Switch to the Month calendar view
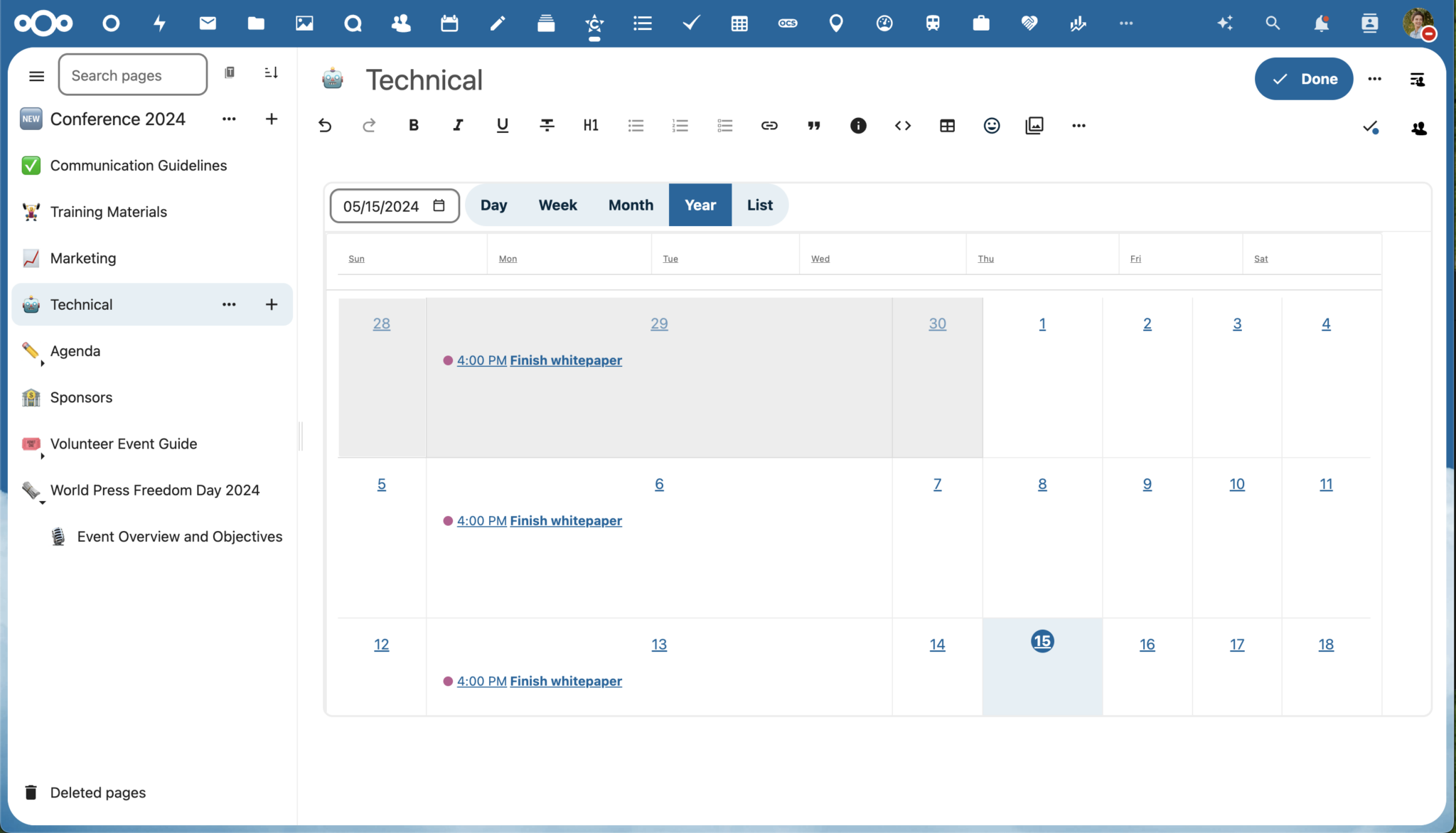1456x833 pixels. coord(630,205)
